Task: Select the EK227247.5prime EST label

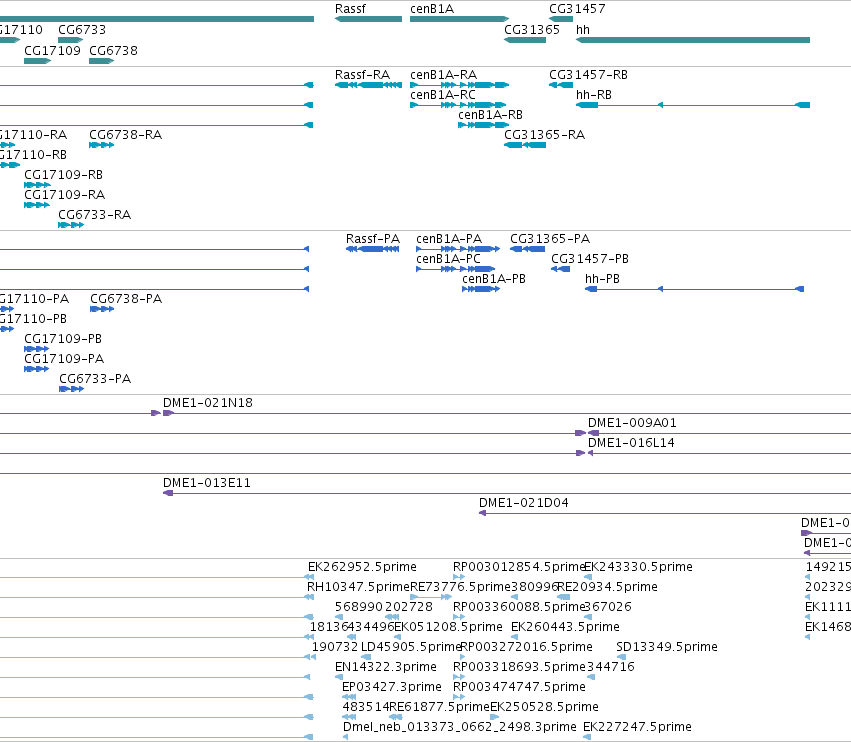Action: pos(637,727)
